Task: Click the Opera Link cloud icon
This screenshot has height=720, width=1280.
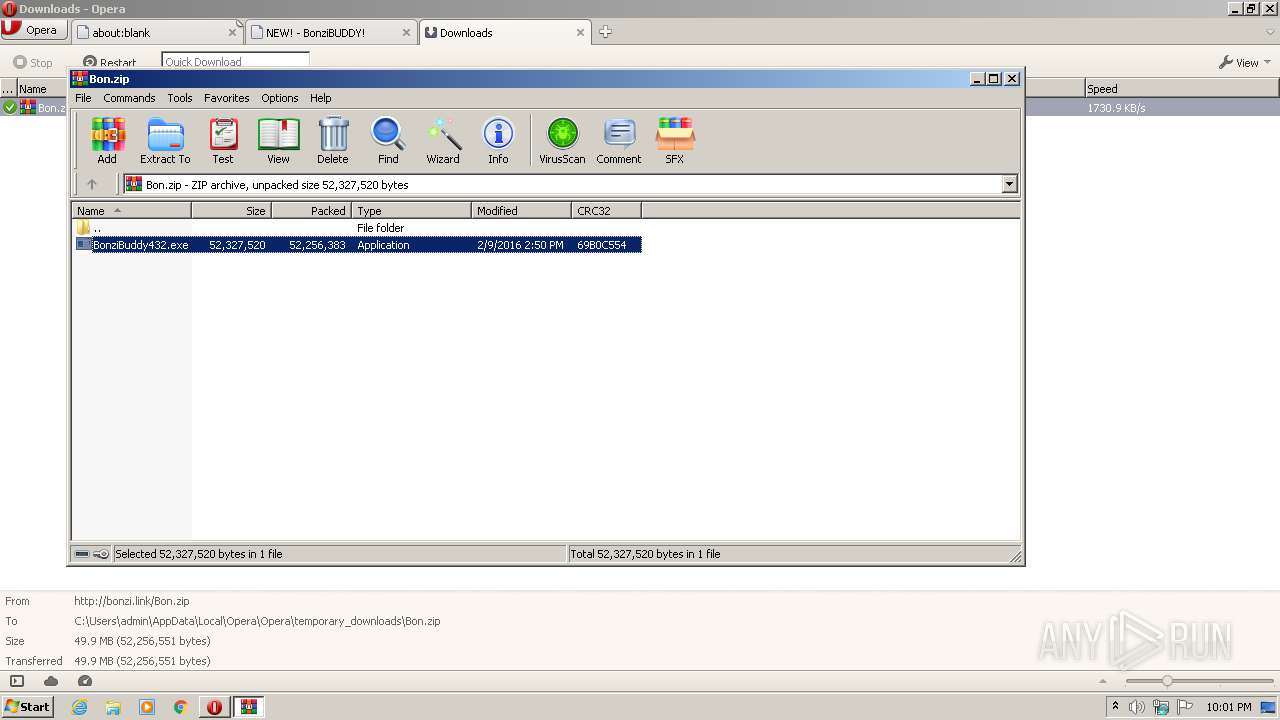Action: click(x=51, y=681)
